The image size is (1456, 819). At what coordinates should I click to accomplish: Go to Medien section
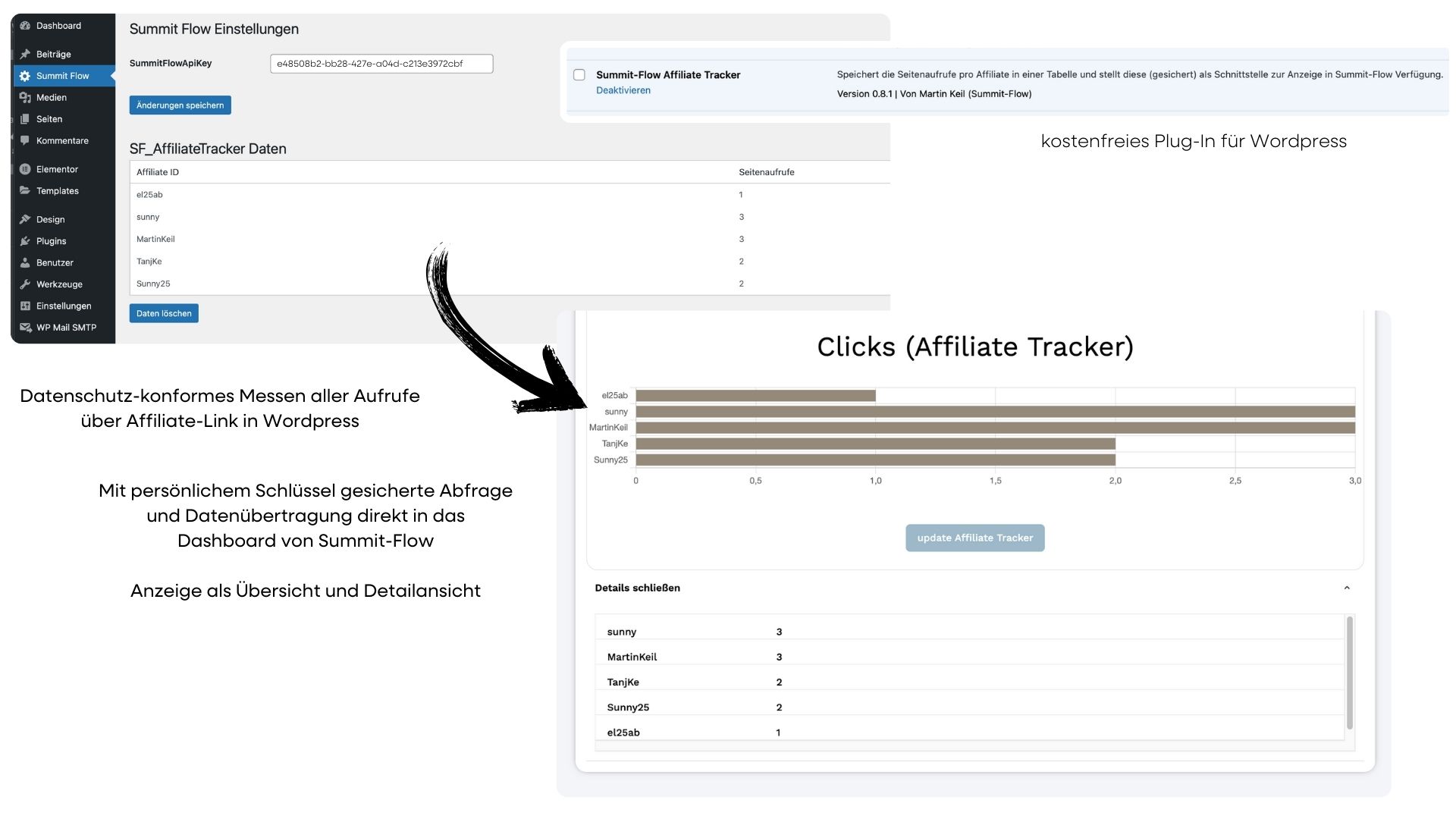[64, 98]
